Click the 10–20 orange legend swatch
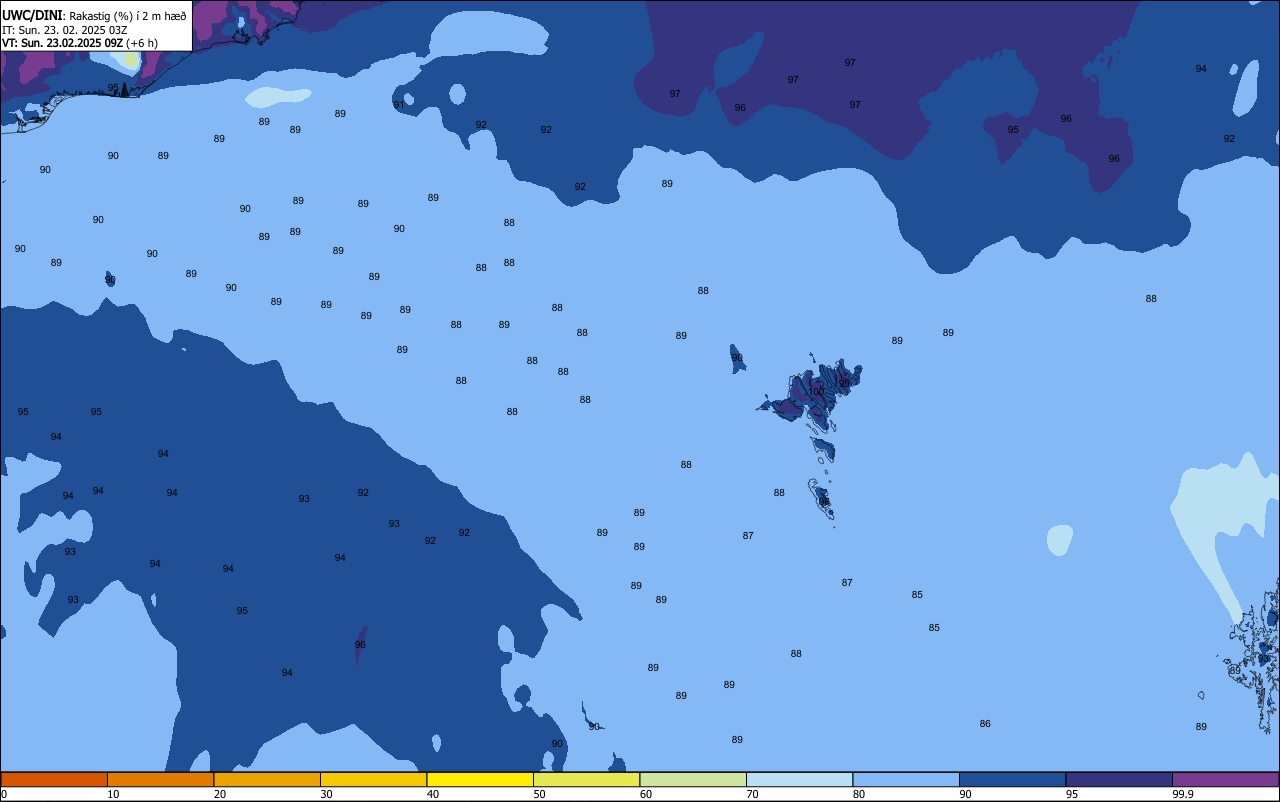1280x802 pixels. click(160, 779)
